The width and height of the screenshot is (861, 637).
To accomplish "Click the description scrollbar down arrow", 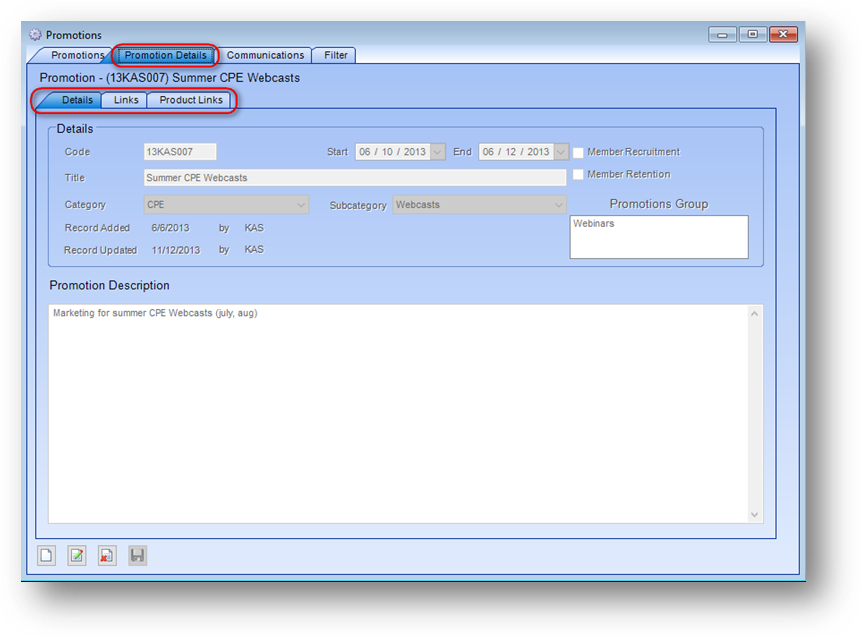I will [754, 515].
